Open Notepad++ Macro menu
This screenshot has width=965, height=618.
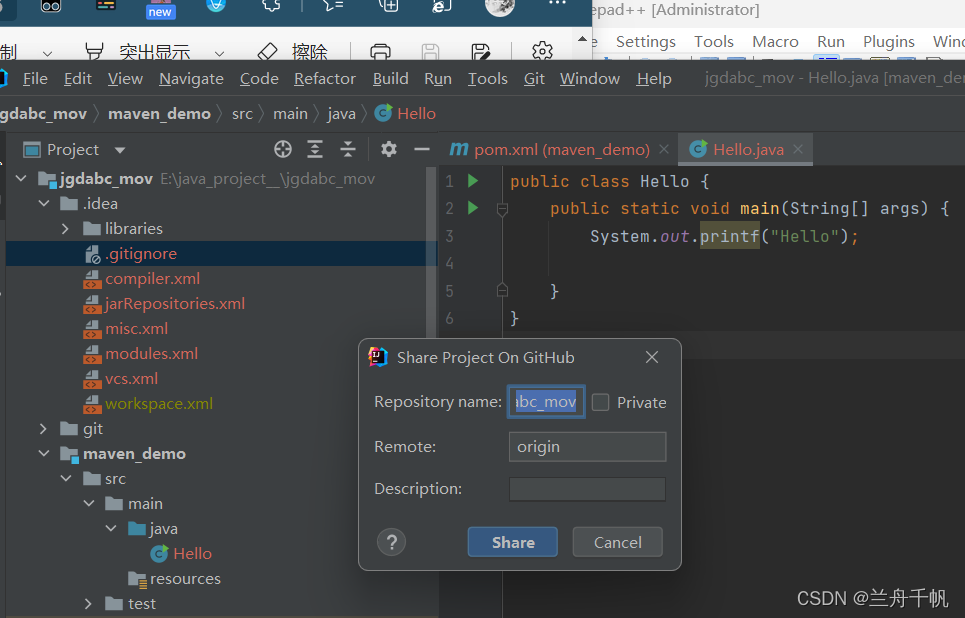[775, 42]
